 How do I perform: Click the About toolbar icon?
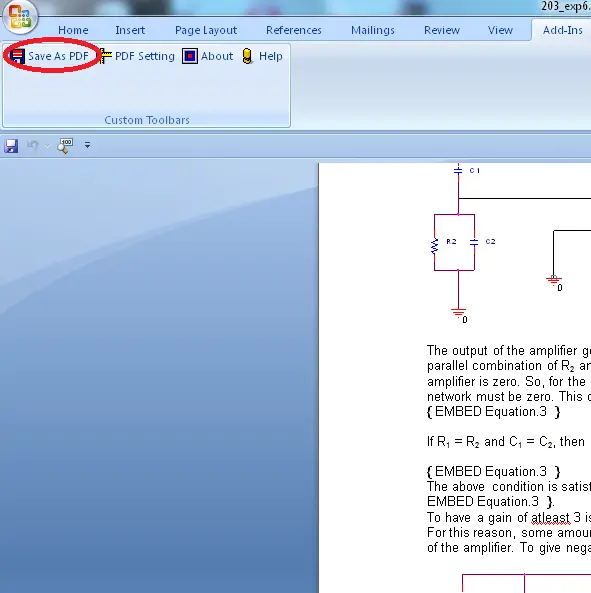pos(190,56)
